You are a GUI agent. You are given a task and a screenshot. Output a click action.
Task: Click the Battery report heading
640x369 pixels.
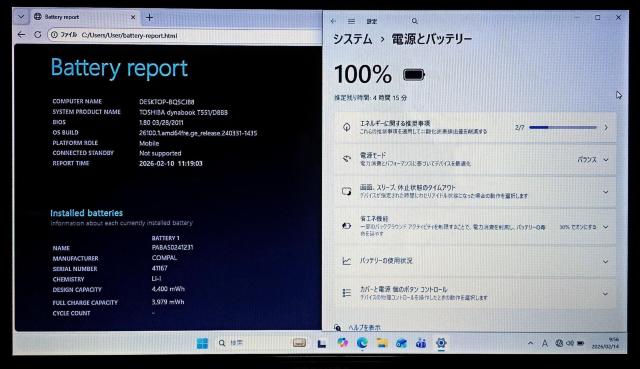pyautogui.click(x=119, y=68)
